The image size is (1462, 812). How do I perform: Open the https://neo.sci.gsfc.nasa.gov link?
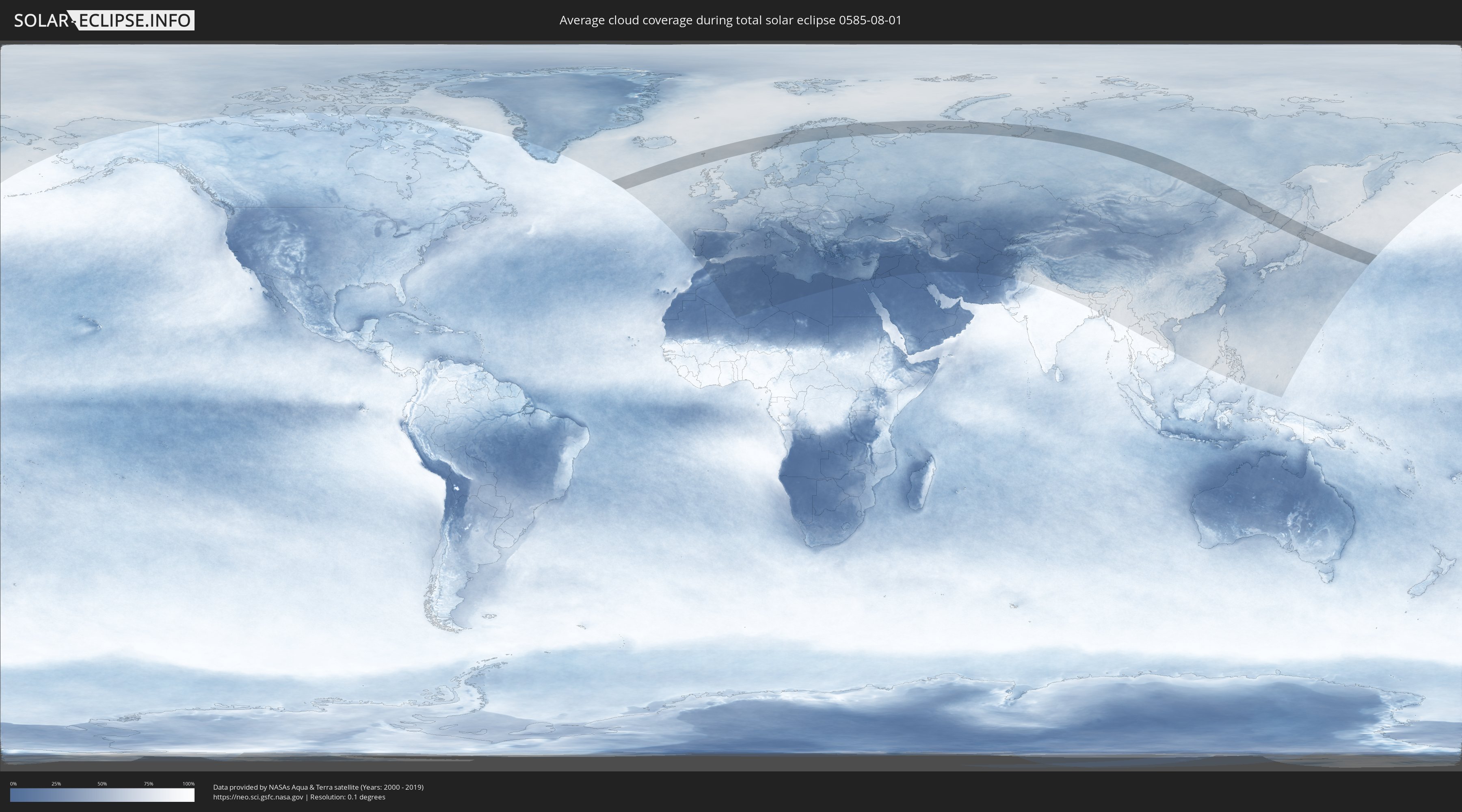coord(257,797)
